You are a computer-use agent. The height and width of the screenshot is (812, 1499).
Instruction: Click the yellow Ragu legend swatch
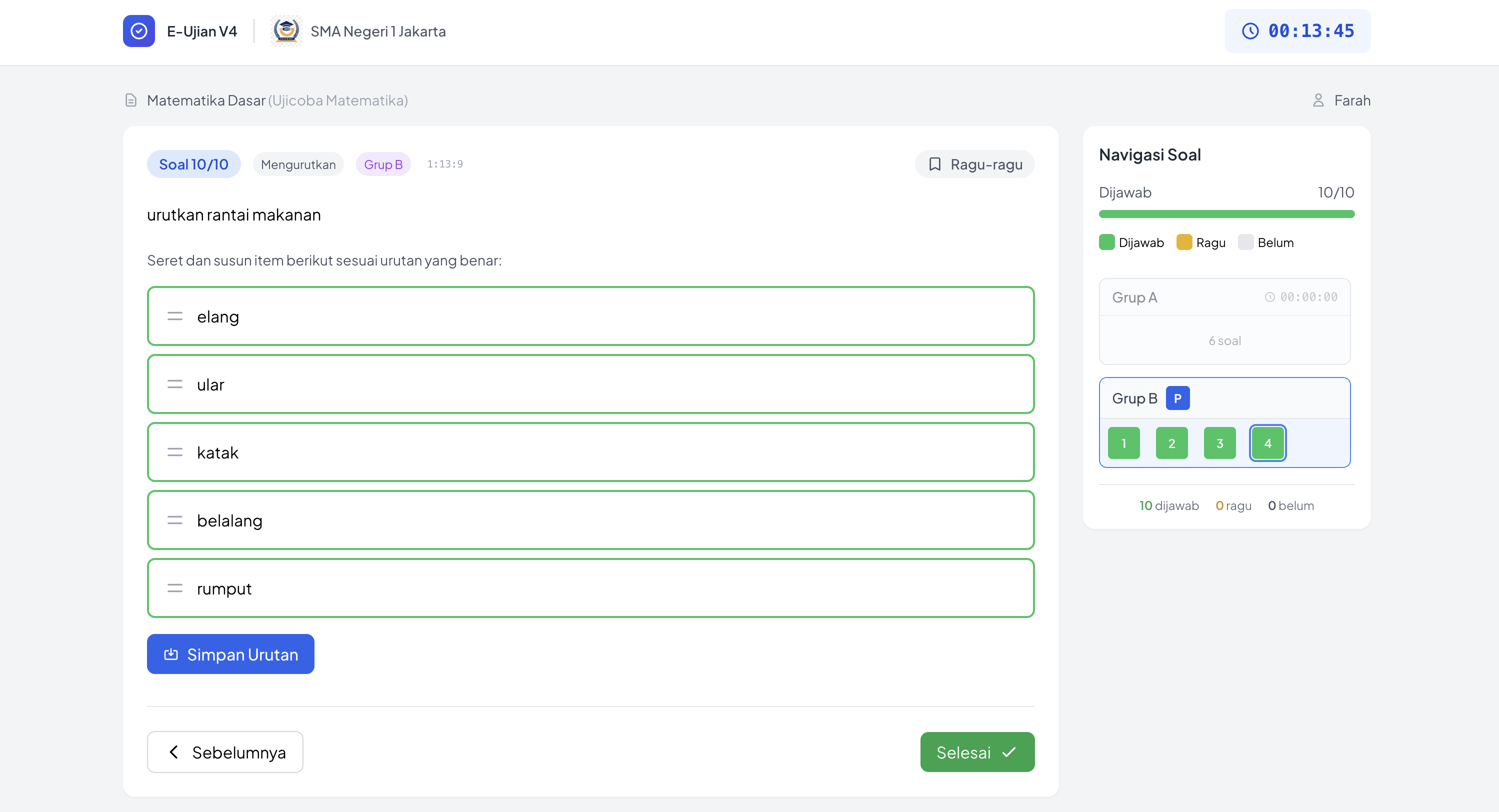1184,242
